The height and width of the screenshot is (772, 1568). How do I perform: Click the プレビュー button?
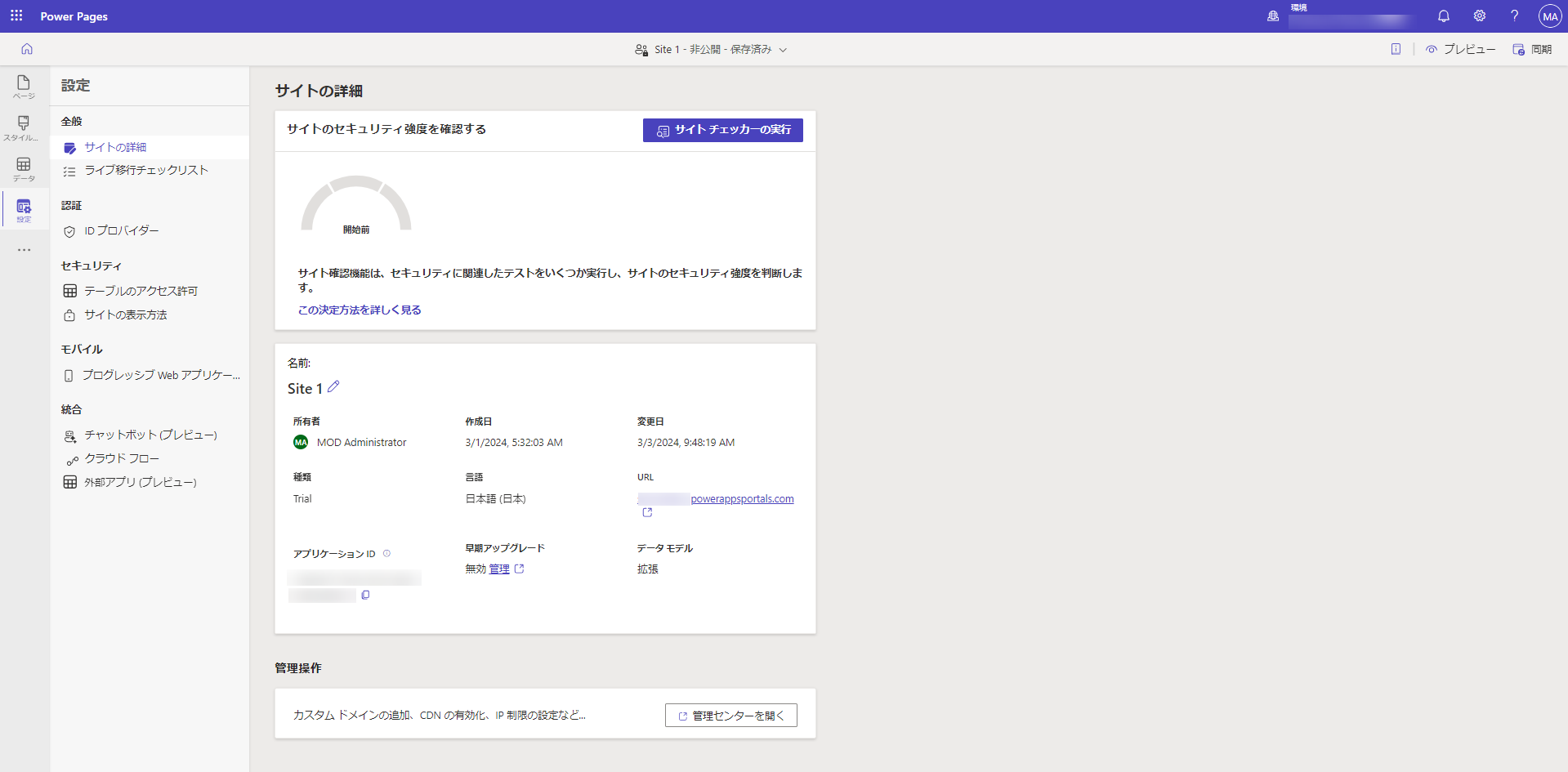coord(1460,49)
